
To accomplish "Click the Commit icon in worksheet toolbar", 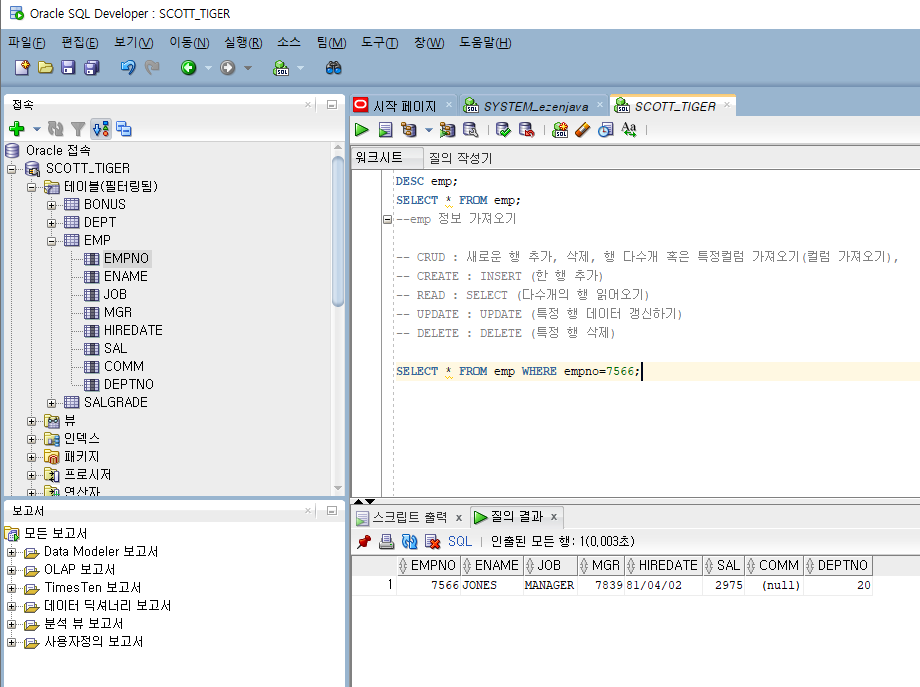I will [503, 130].
